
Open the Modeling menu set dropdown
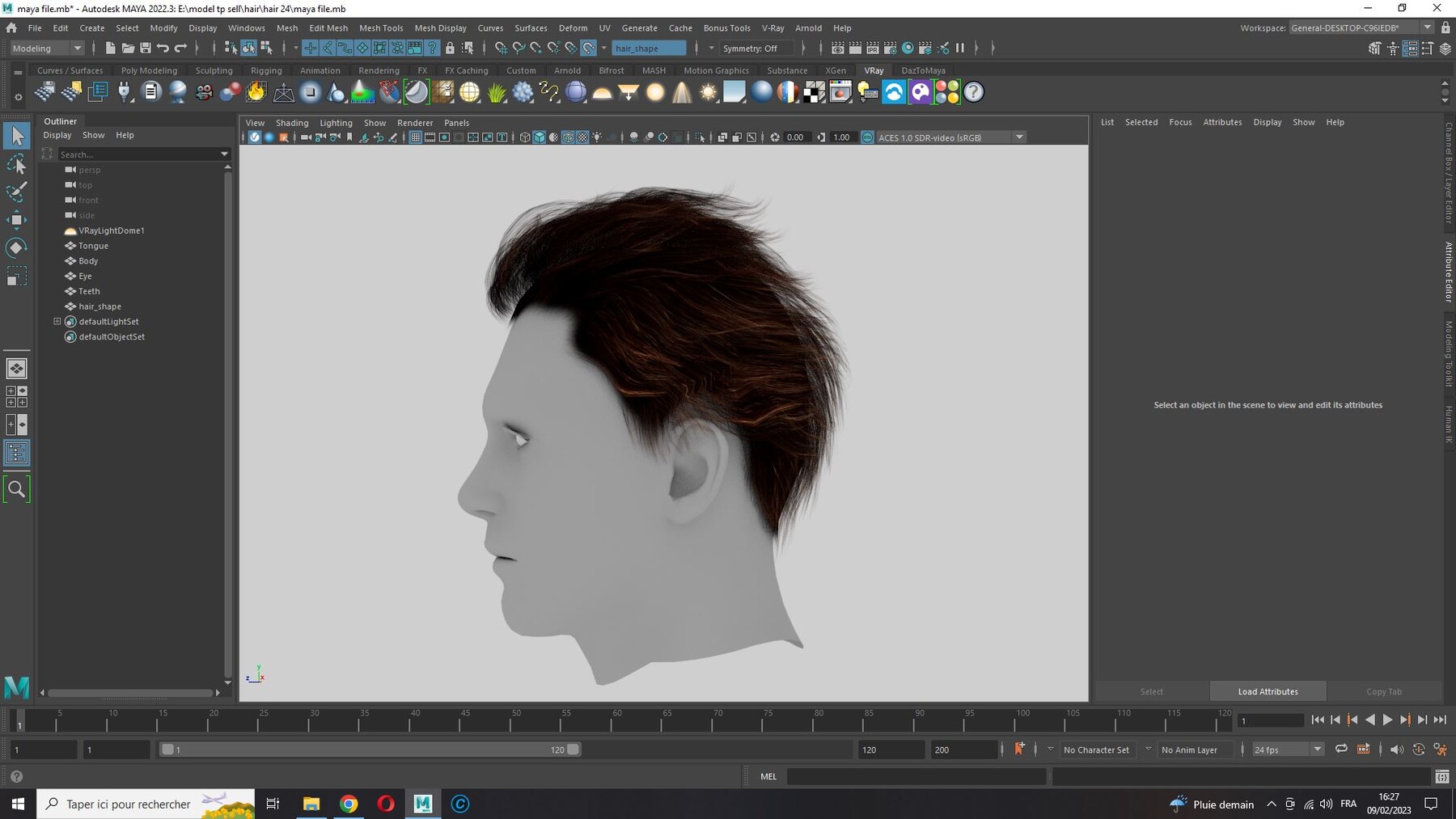pos(47,49)
